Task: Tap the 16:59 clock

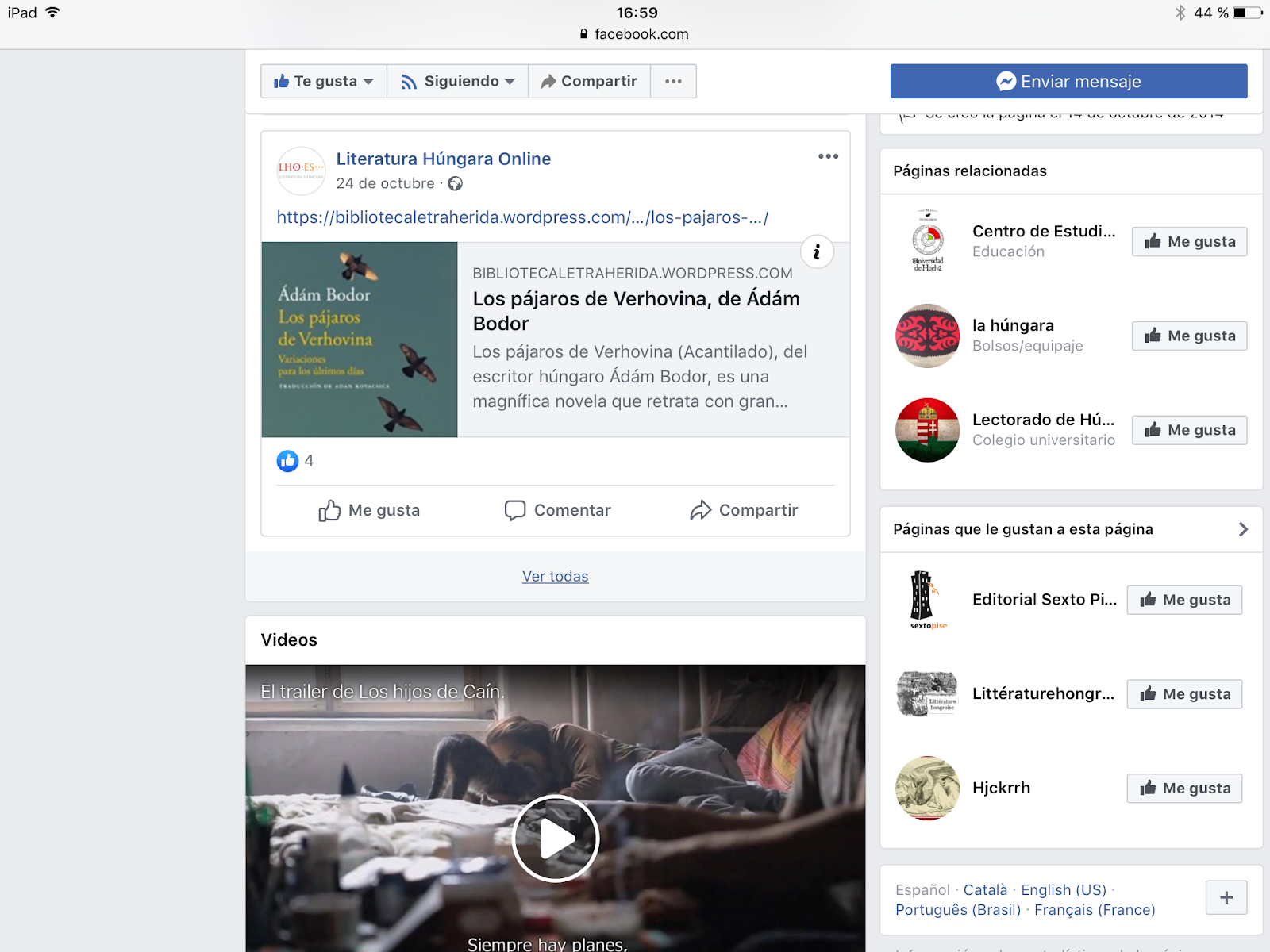Action: coord(637,13)
